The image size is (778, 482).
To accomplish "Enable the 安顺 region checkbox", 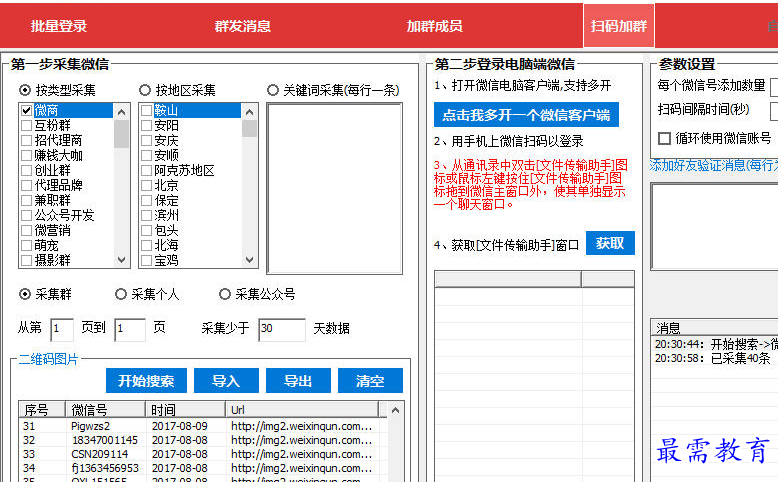I will point(146,155).
